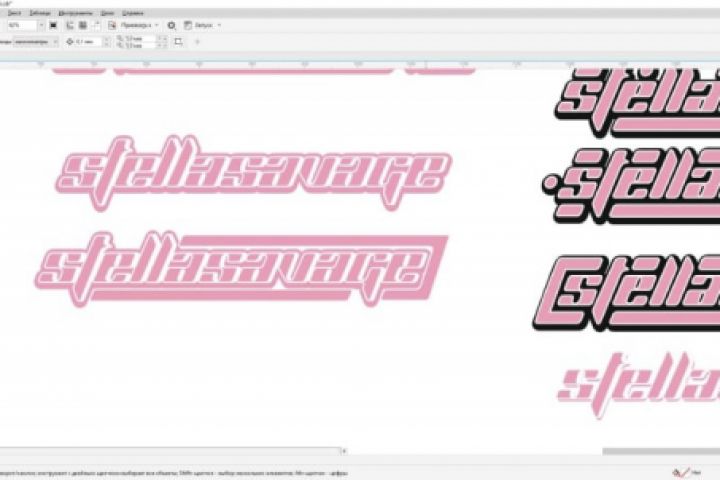This screenshot has width=720, height=480.
Task: Toggle the show guidelines icon
Action: [x=96, y=25]
